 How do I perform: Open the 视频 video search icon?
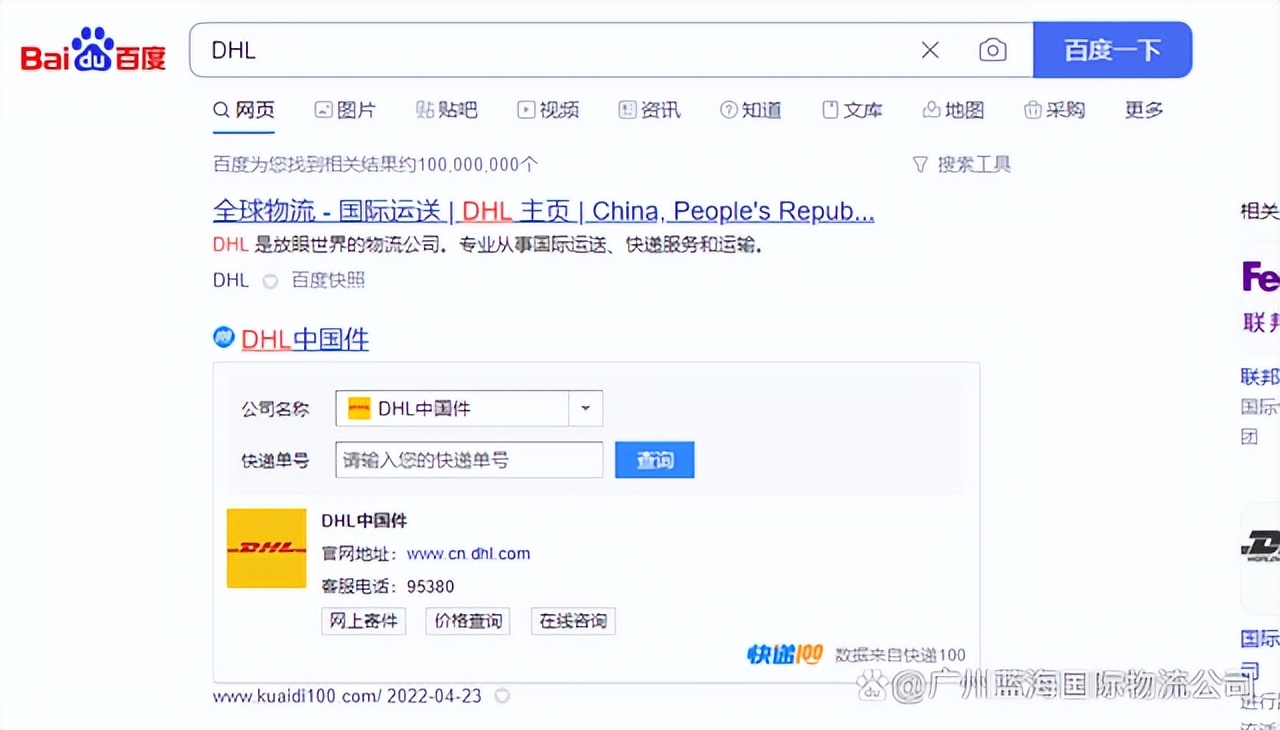point(548,110)
